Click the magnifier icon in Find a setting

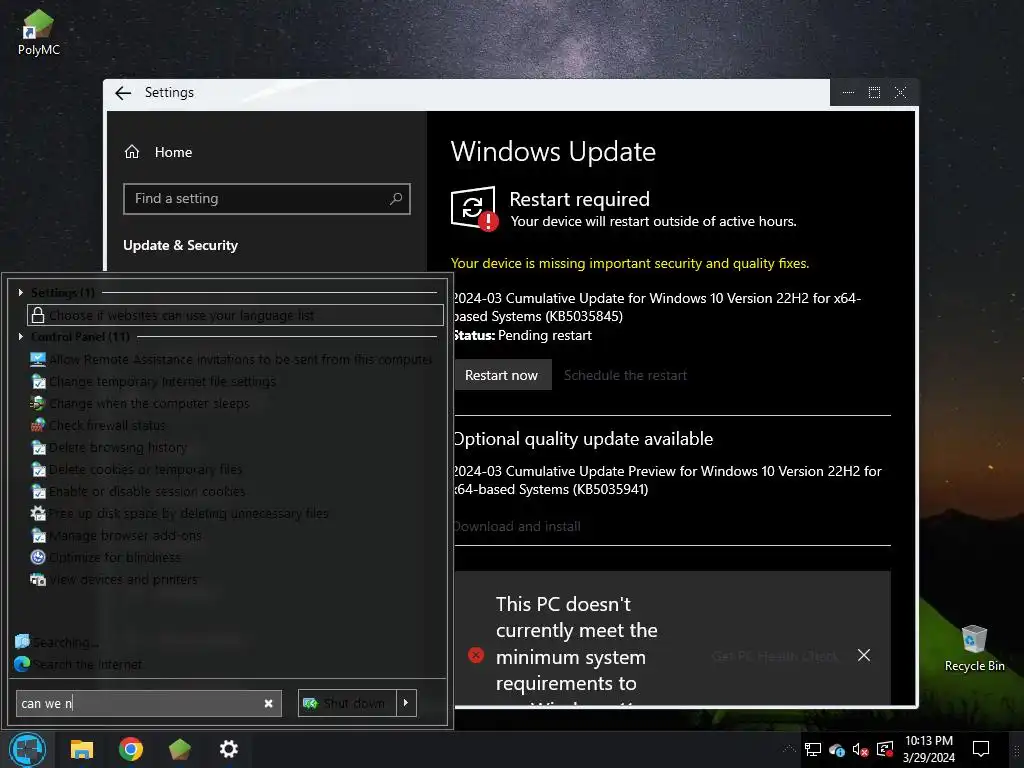pos(396,199)
